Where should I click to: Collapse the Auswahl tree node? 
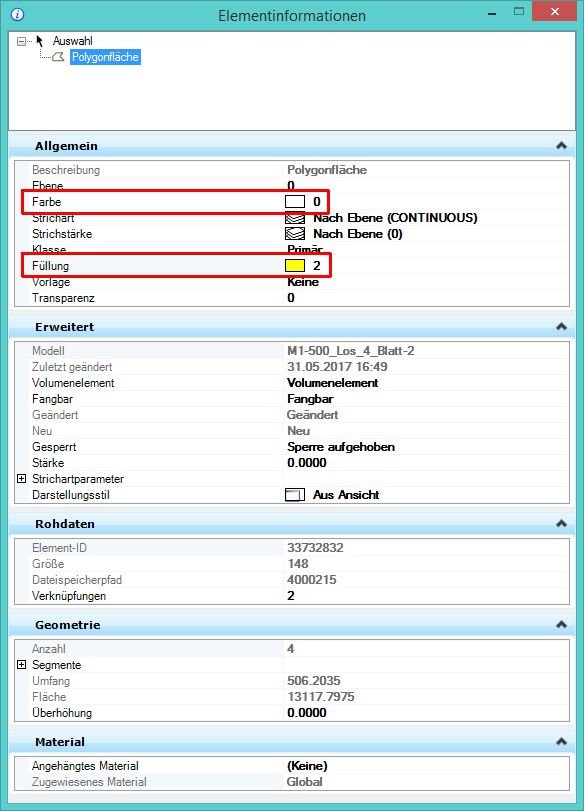[x=21, y=41]
